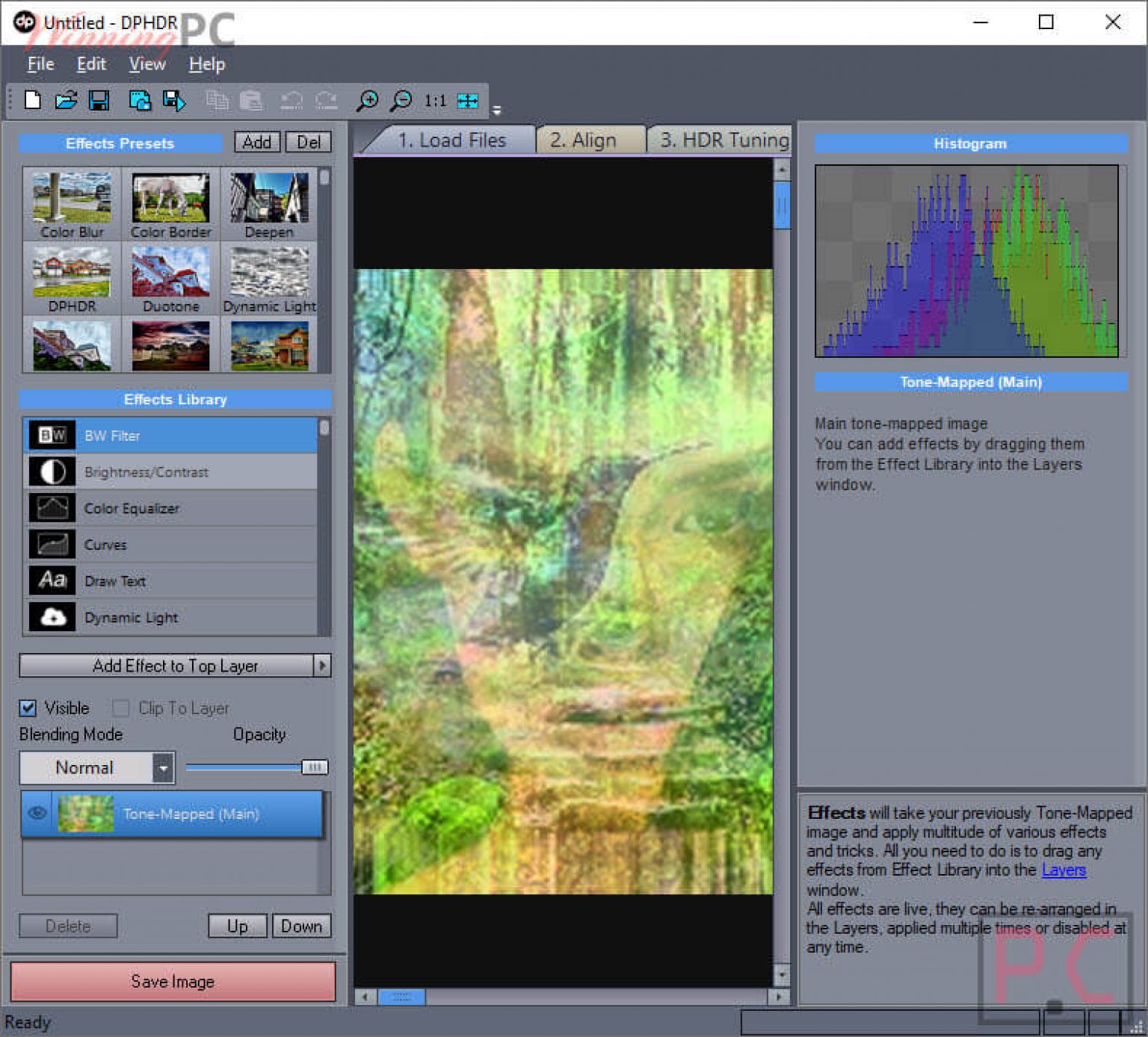This screenshot has height=1037, width=1148.
Task: Select the Brightness/Contrast effect
Action: click(171, 471)
